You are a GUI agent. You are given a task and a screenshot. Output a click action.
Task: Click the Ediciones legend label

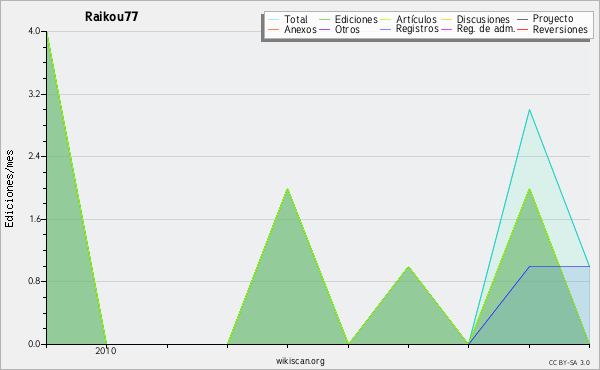(x=356, y=19)
